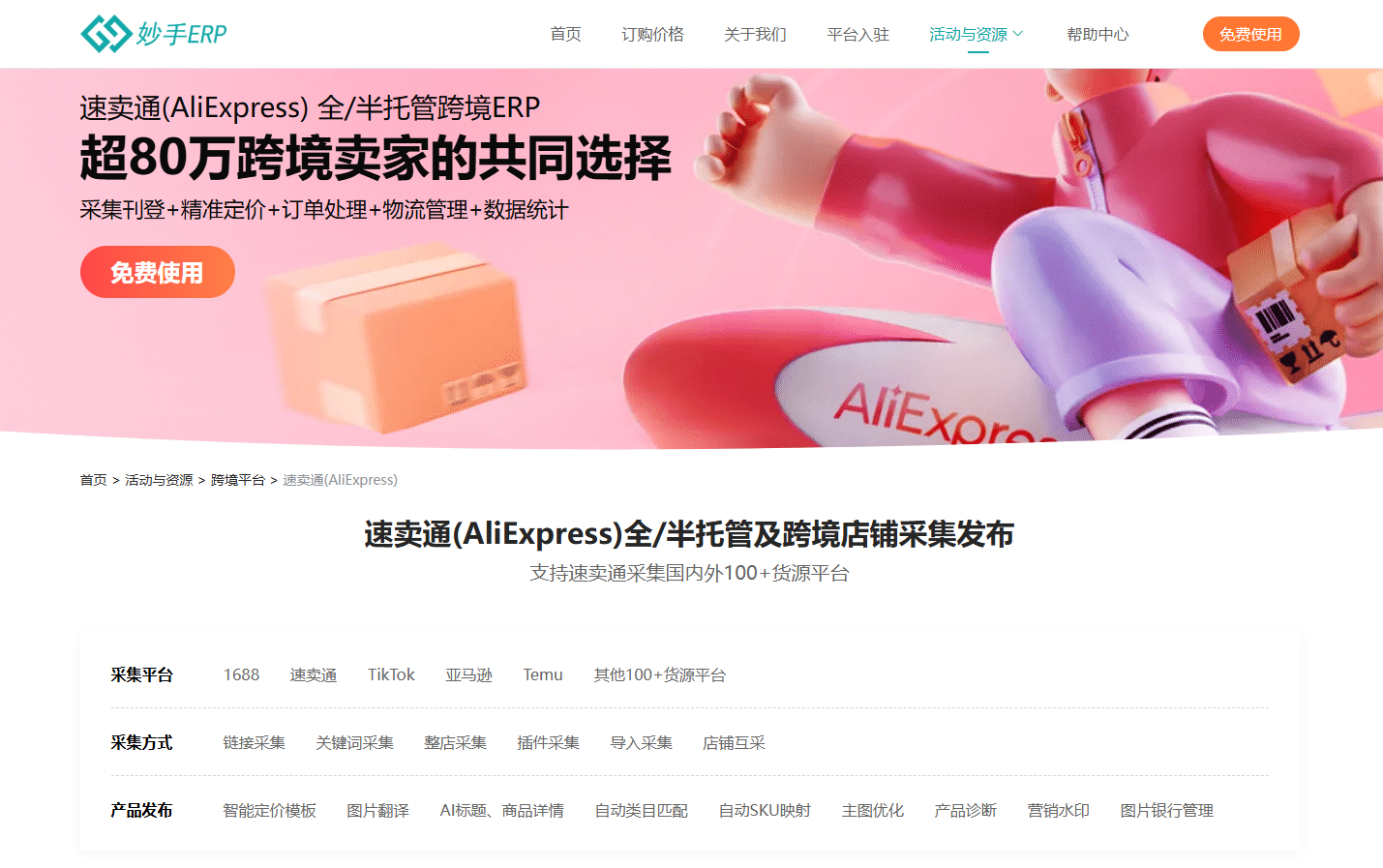This screenshot has height=868, width=1383.
Task: Click the 跨境平台 breadcrumb link
Action: tap(237, 480)
